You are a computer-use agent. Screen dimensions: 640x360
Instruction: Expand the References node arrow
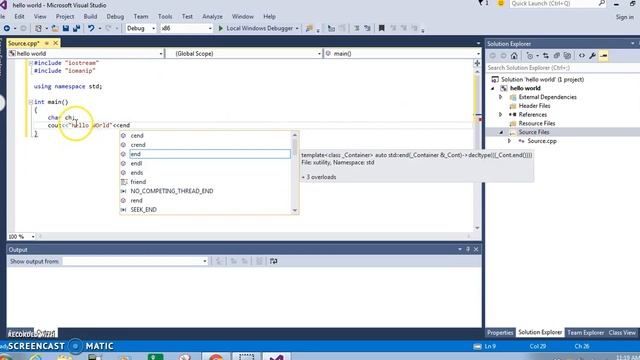[x=500, y=115]
